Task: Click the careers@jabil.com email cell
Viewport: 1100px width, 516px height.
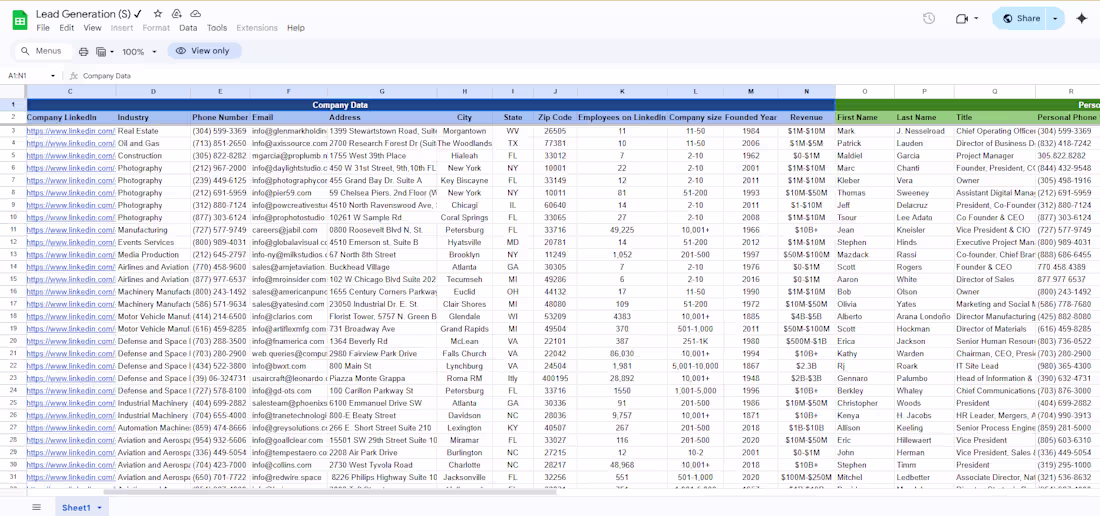Action: (288, 230)
